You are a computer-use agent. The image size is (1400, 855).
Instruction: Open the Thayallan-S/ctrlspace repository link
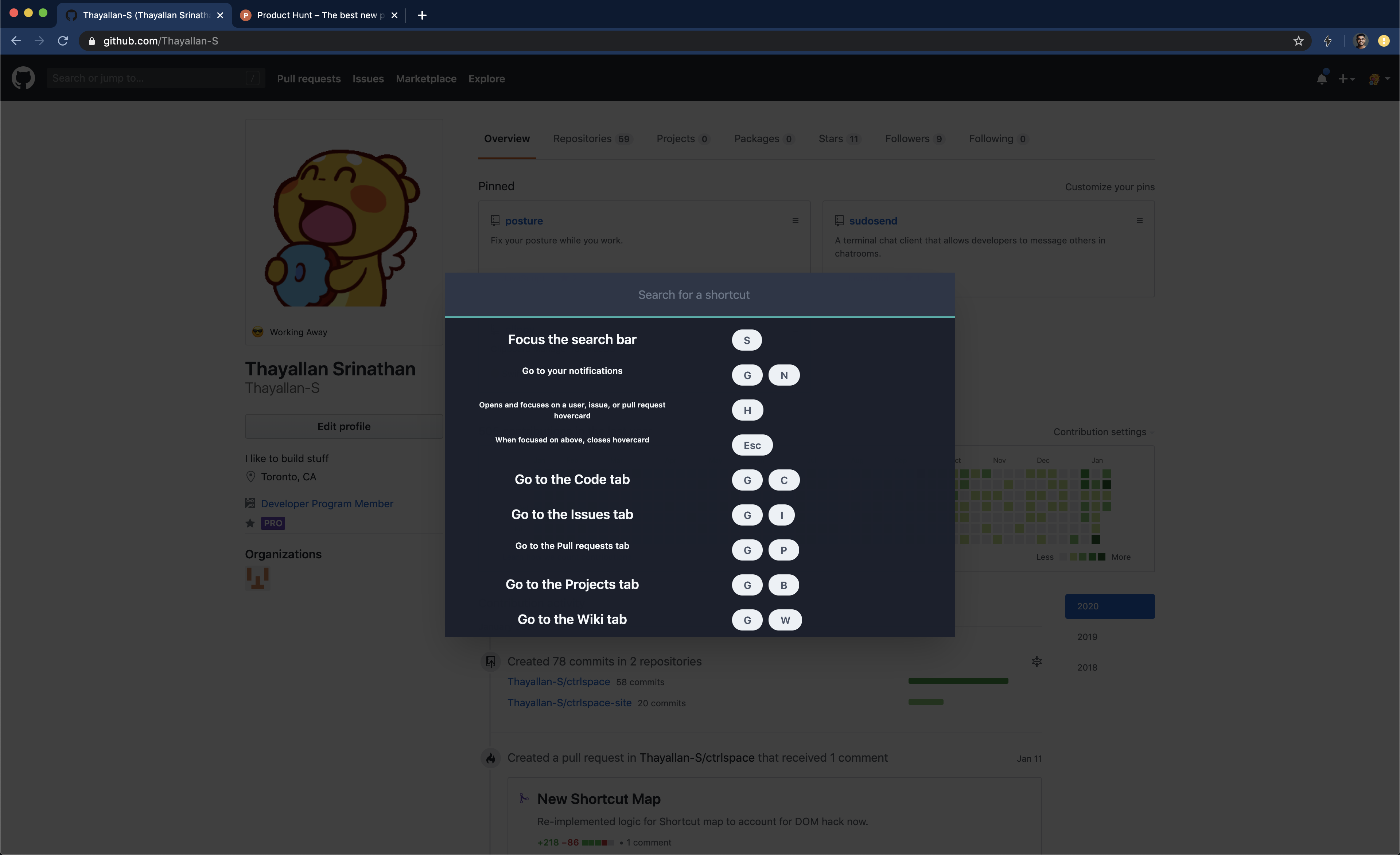tap(559, 681)
